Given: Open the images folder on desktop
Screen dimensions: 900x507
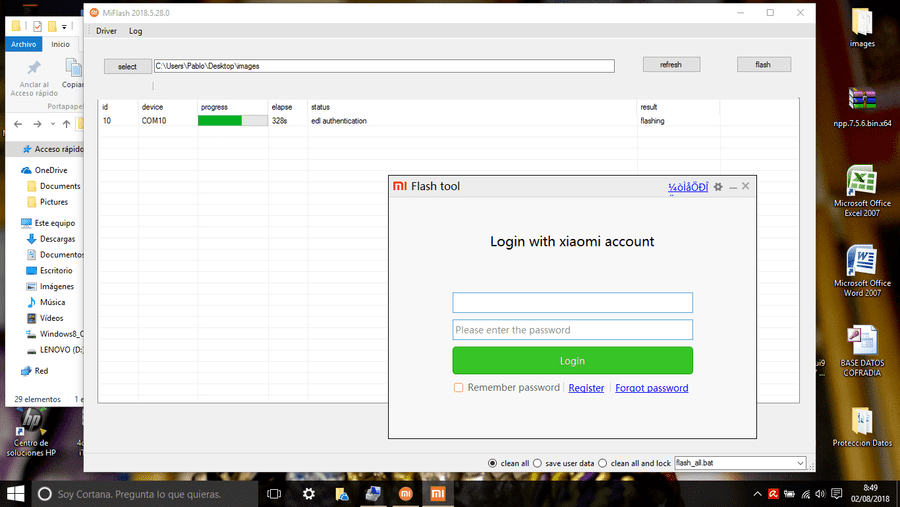Looking at the screenshot, I should click(862, 28).
